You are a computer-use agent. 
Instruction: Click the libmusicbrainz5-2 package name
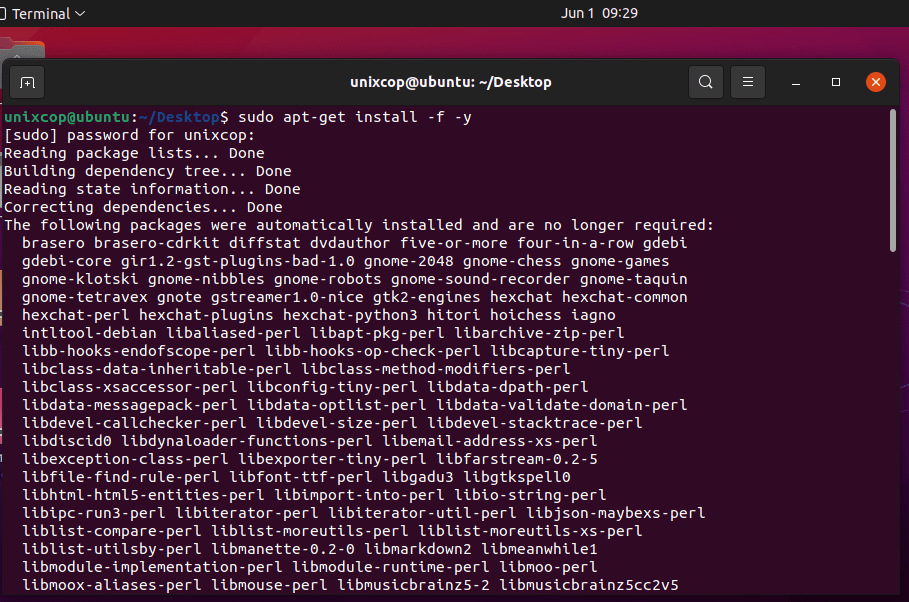click(413, 585)
